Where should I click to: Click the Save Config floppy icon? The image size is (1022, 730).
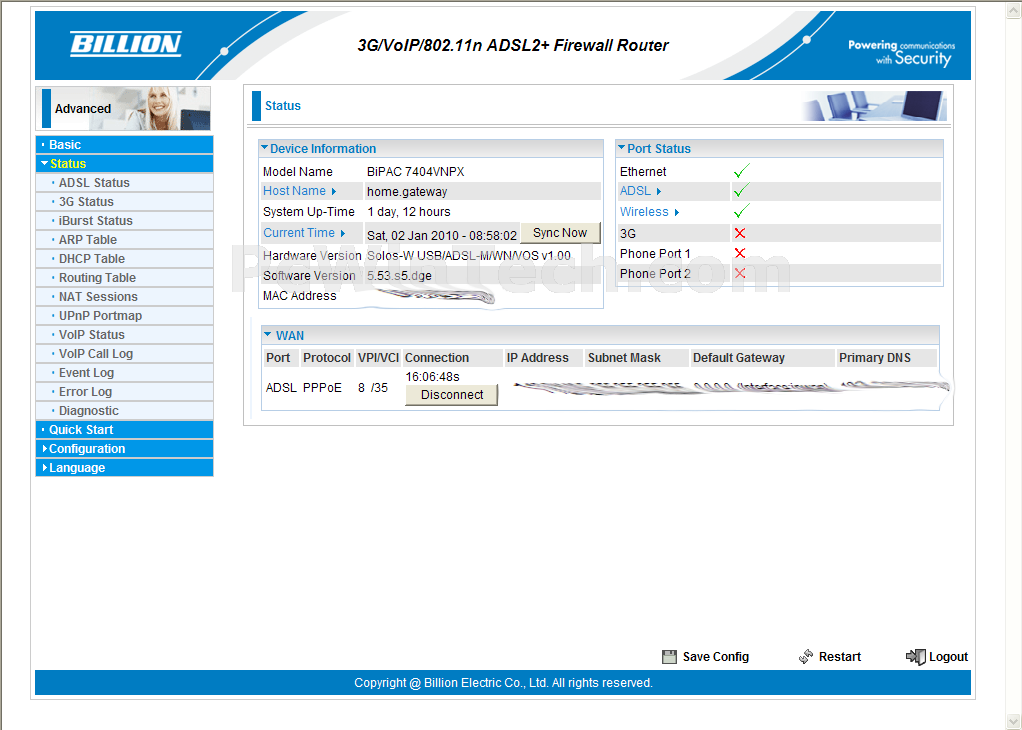tap(669, 657)
